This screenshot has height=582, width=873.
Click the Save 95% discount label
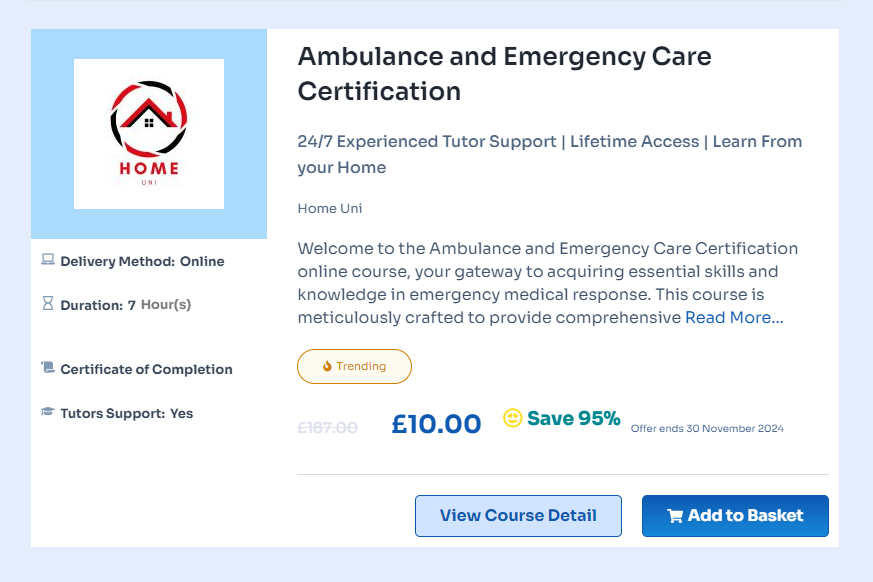pyautogui.click(x=573, y=418)
